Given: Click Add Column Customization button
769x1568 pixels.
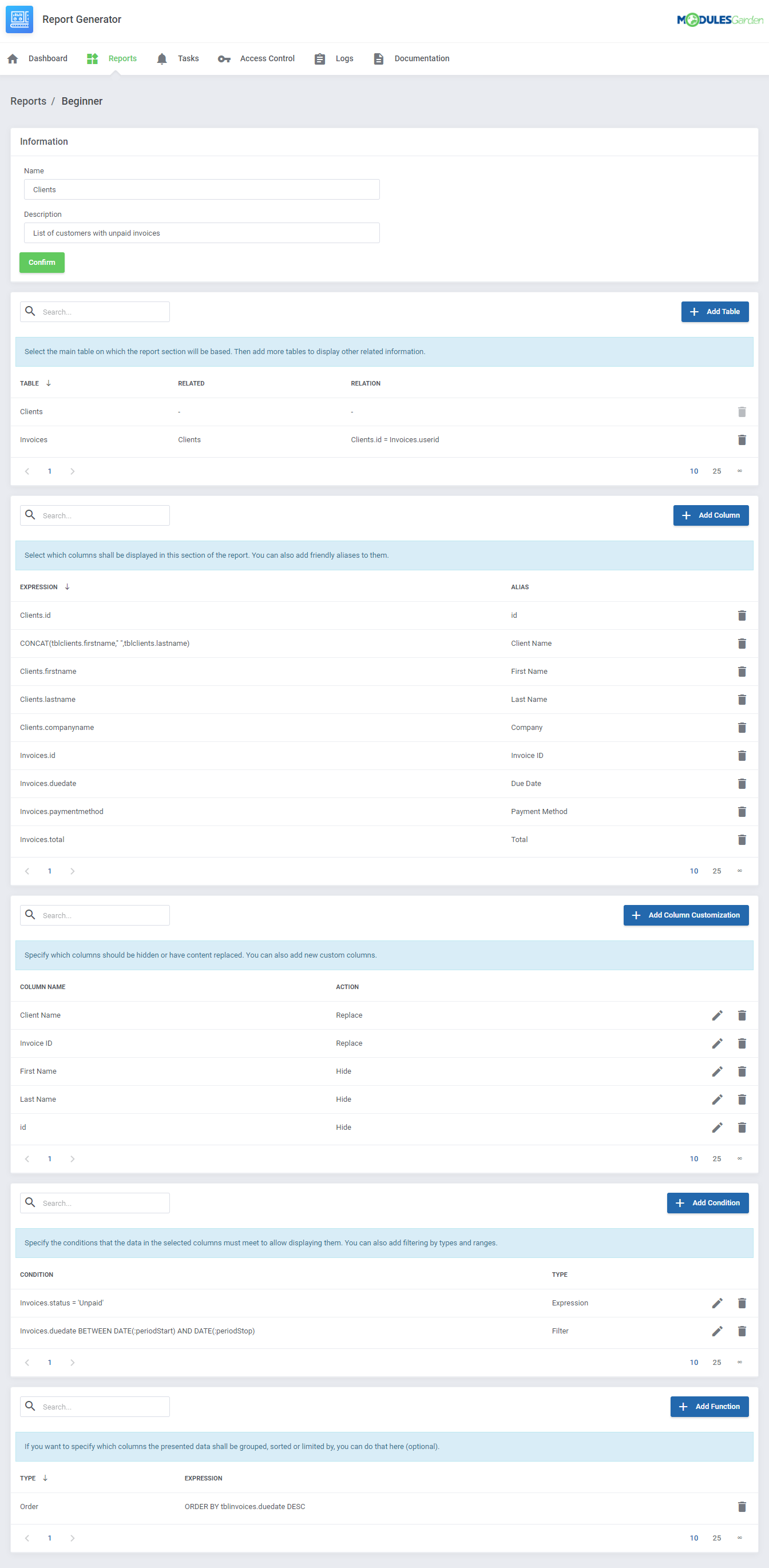Looking at the screenshot, I should click(685, 915).
